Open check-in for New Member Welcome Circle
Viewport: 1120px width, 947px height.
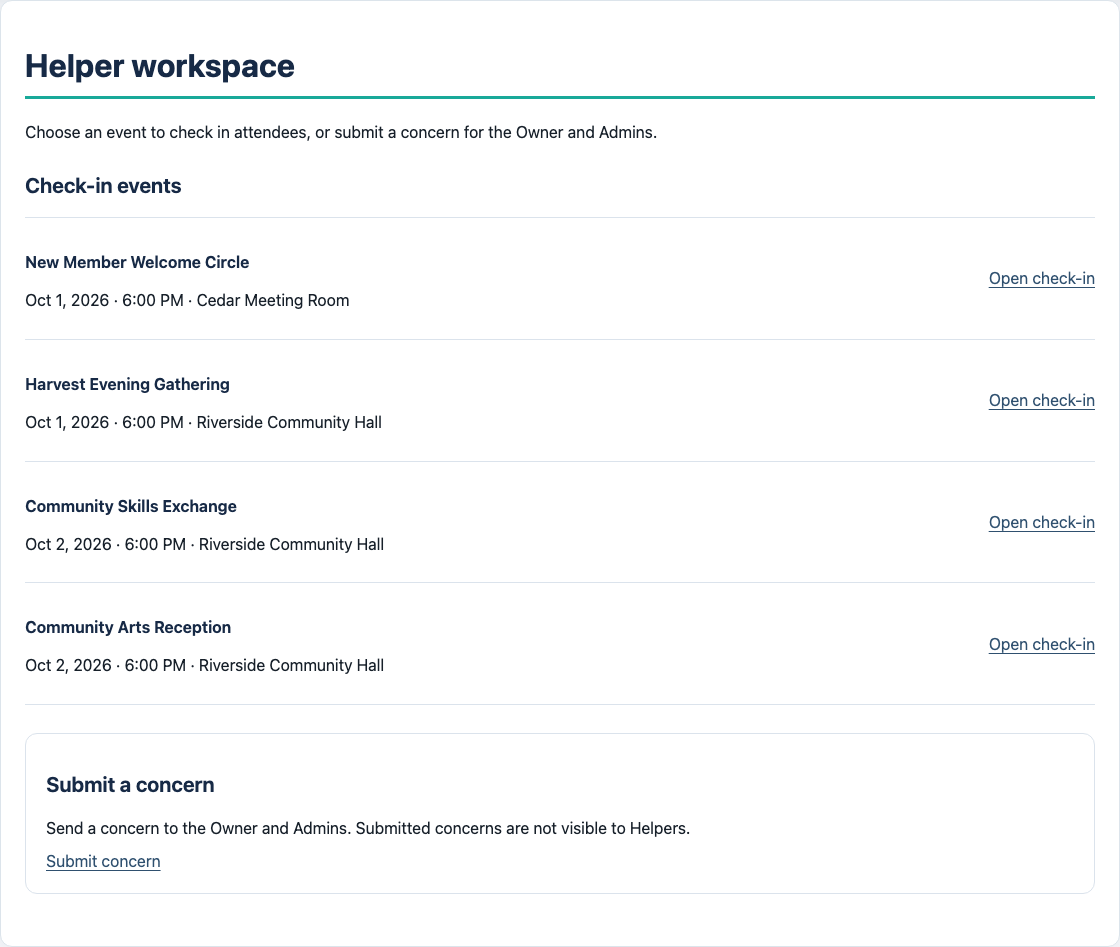point(1041,279)
